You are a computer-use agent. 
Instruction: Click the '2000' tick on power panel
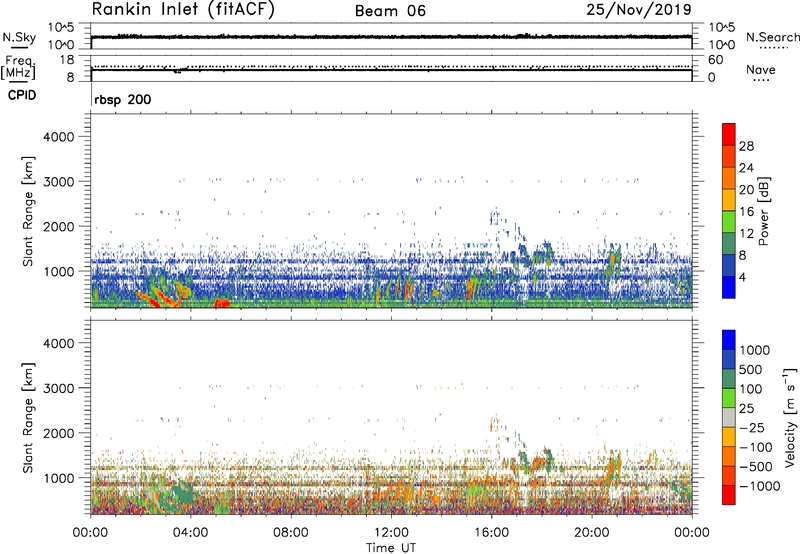[59, 226]
